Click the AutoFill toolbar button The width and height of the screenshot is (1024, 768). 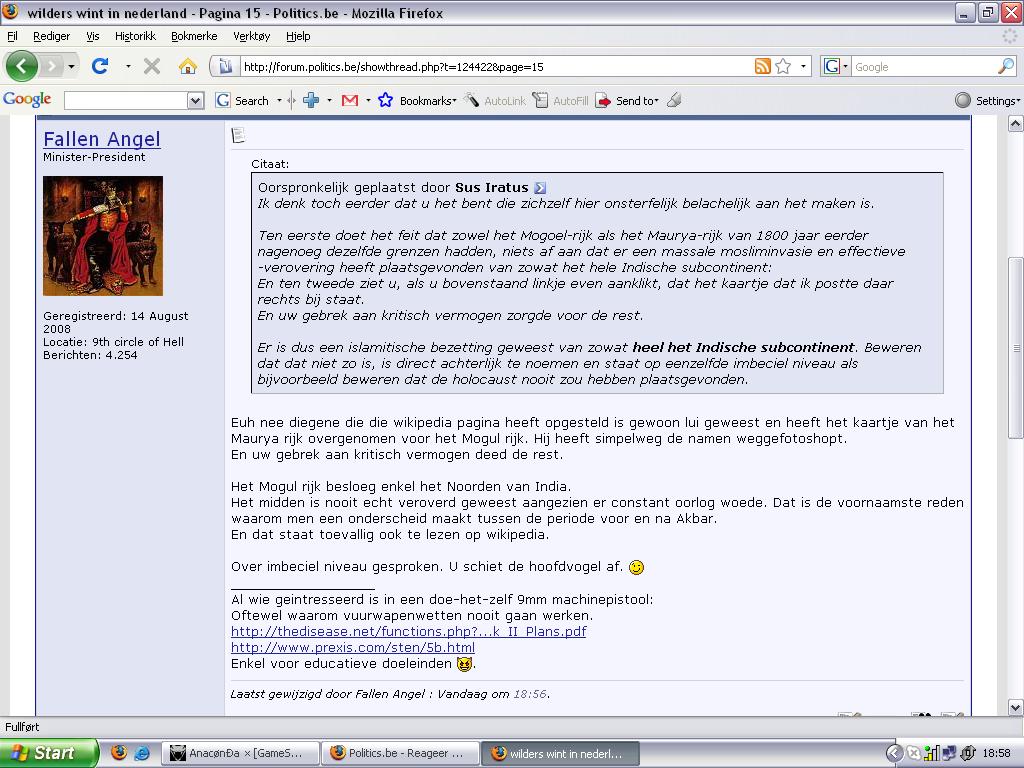560,101
